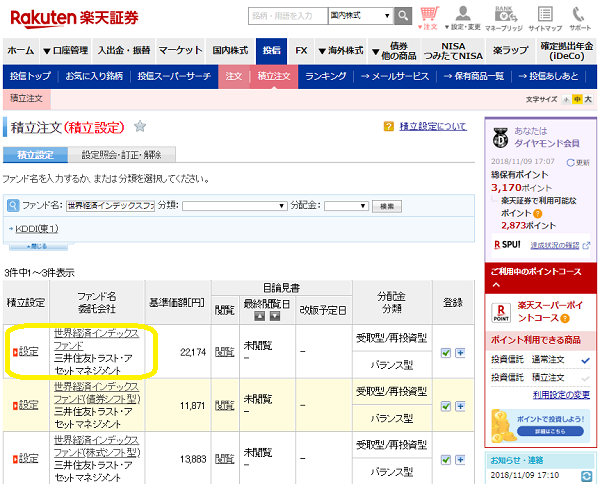Open the 設定・変更 person icon

coord(463,18)
